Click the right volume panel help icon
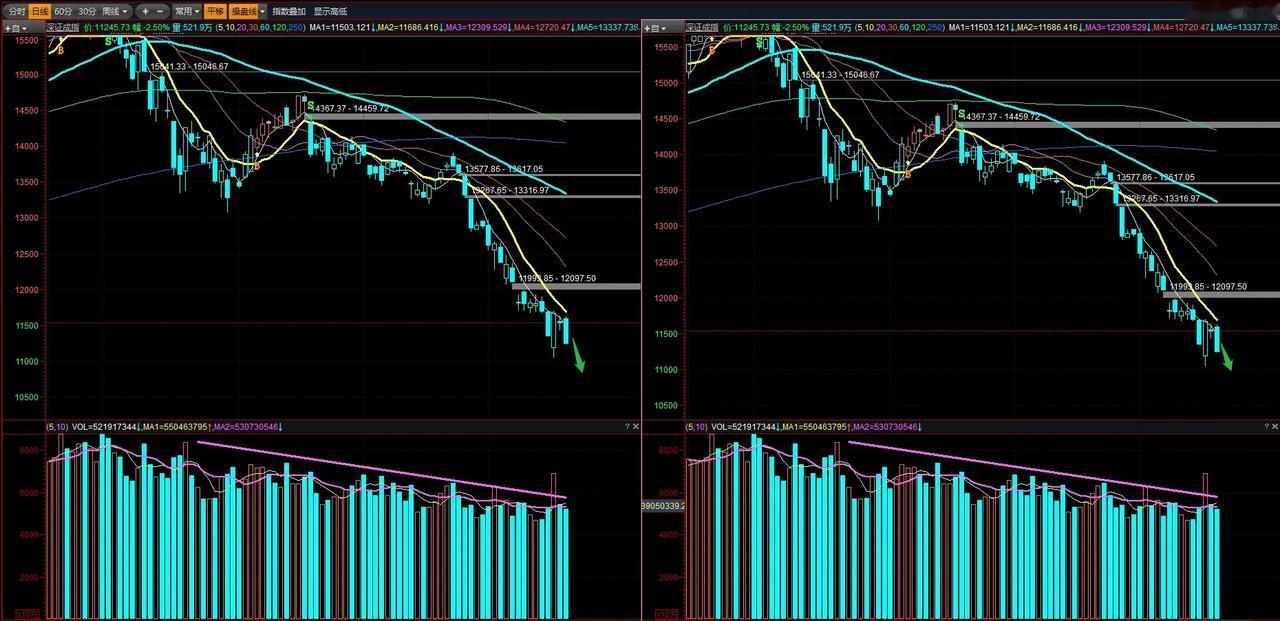This screenshot has width=1280, height=621. 1265,427
